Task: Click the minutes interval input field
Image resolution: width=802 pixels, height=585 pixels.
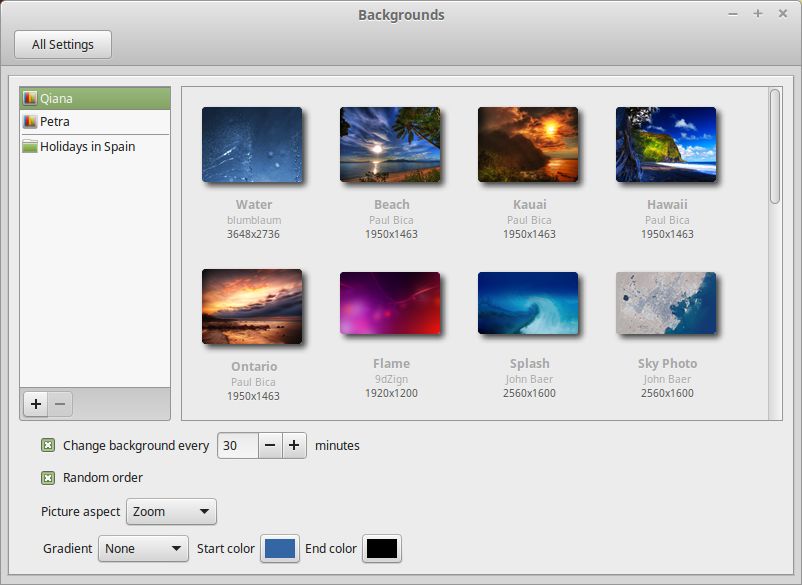Action: tap(238, 445)
